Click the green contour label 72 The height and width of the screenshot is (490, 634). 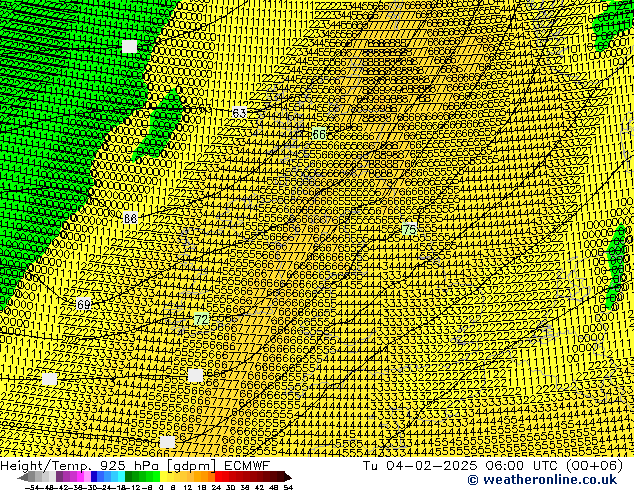(x=201, y=319)
